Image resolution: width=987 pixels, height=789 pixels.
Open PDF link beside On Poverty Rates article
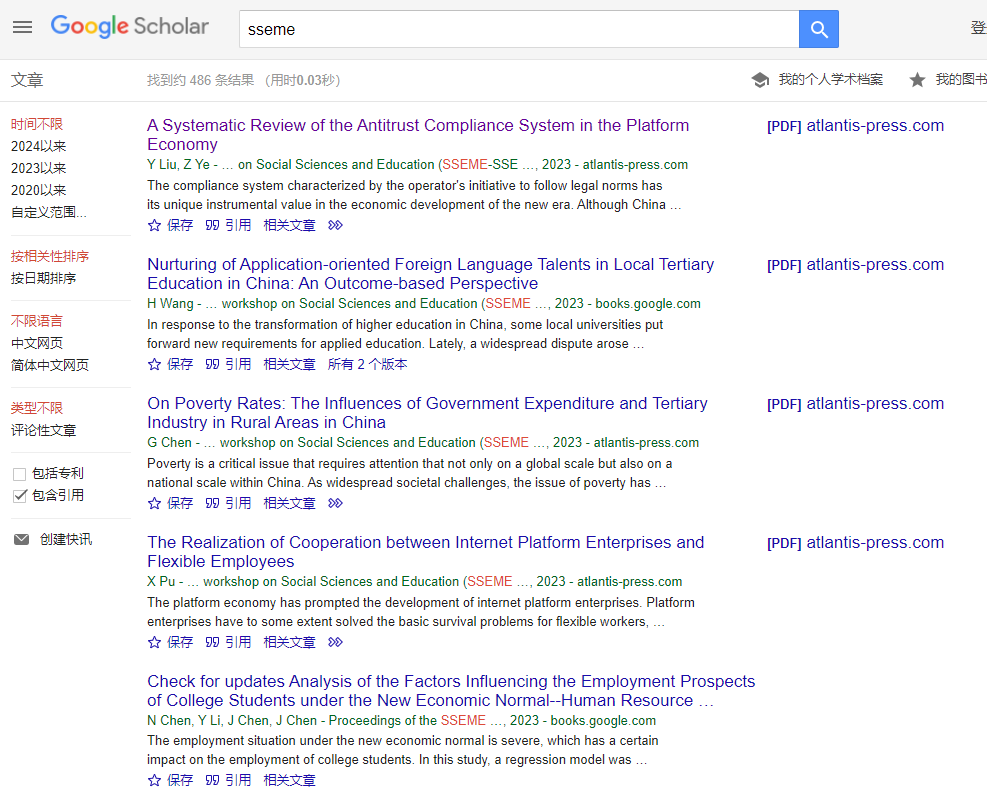point(855,404)
